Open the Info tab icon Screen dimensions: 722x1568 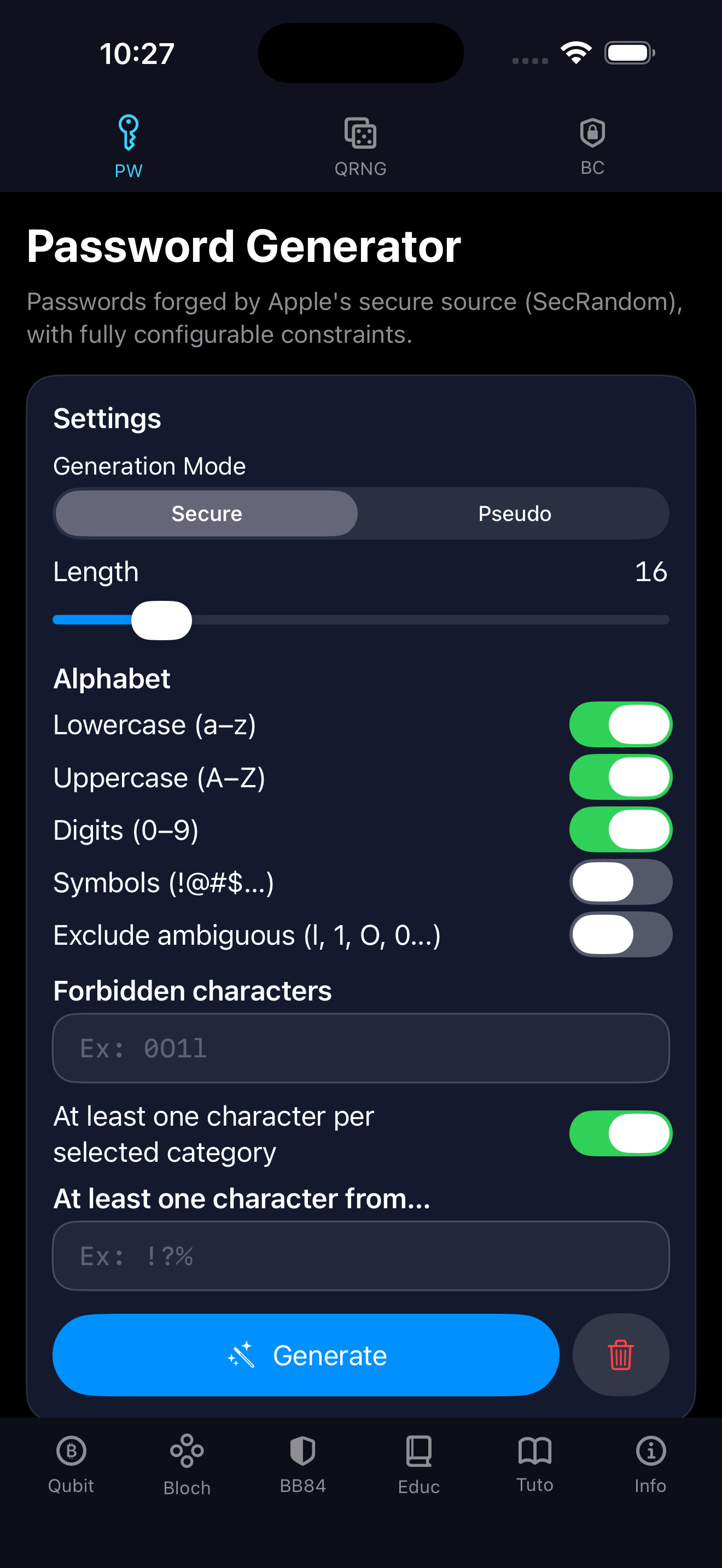(650, 1451)
